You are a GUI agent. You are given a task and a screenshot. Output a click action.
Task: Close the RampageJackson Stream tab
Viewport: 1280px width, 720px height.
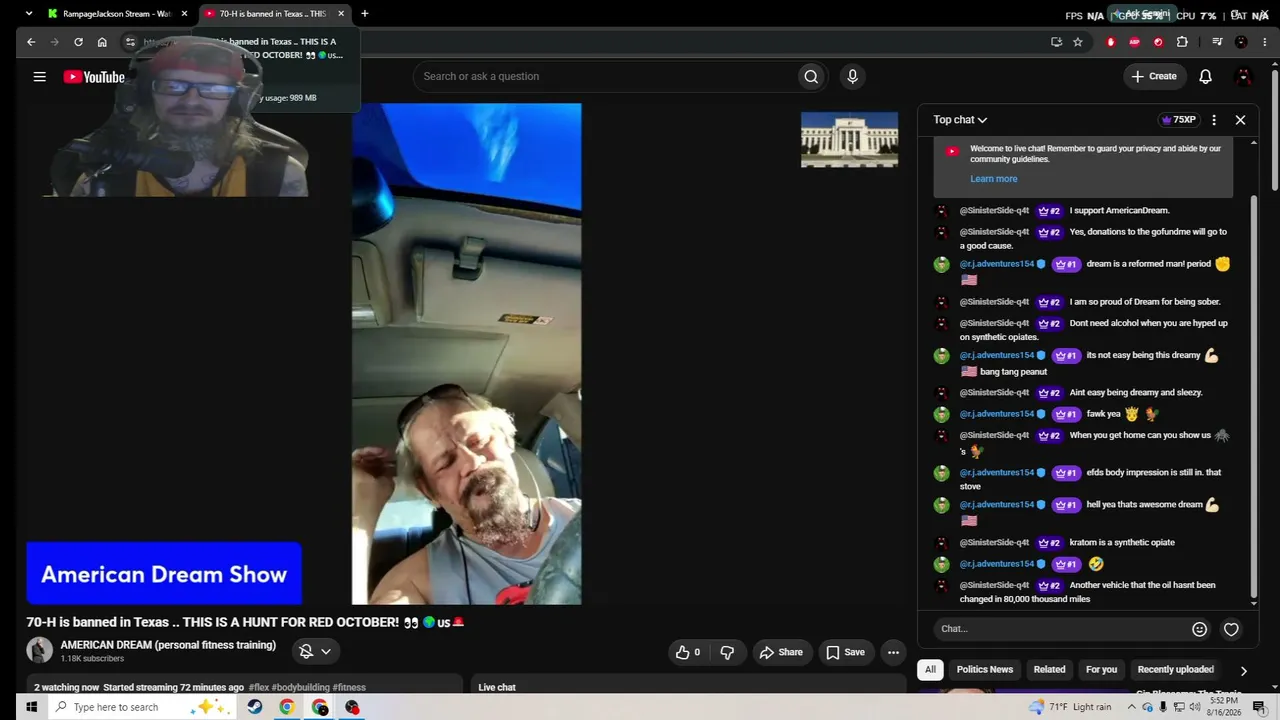(x=184, y=14)
